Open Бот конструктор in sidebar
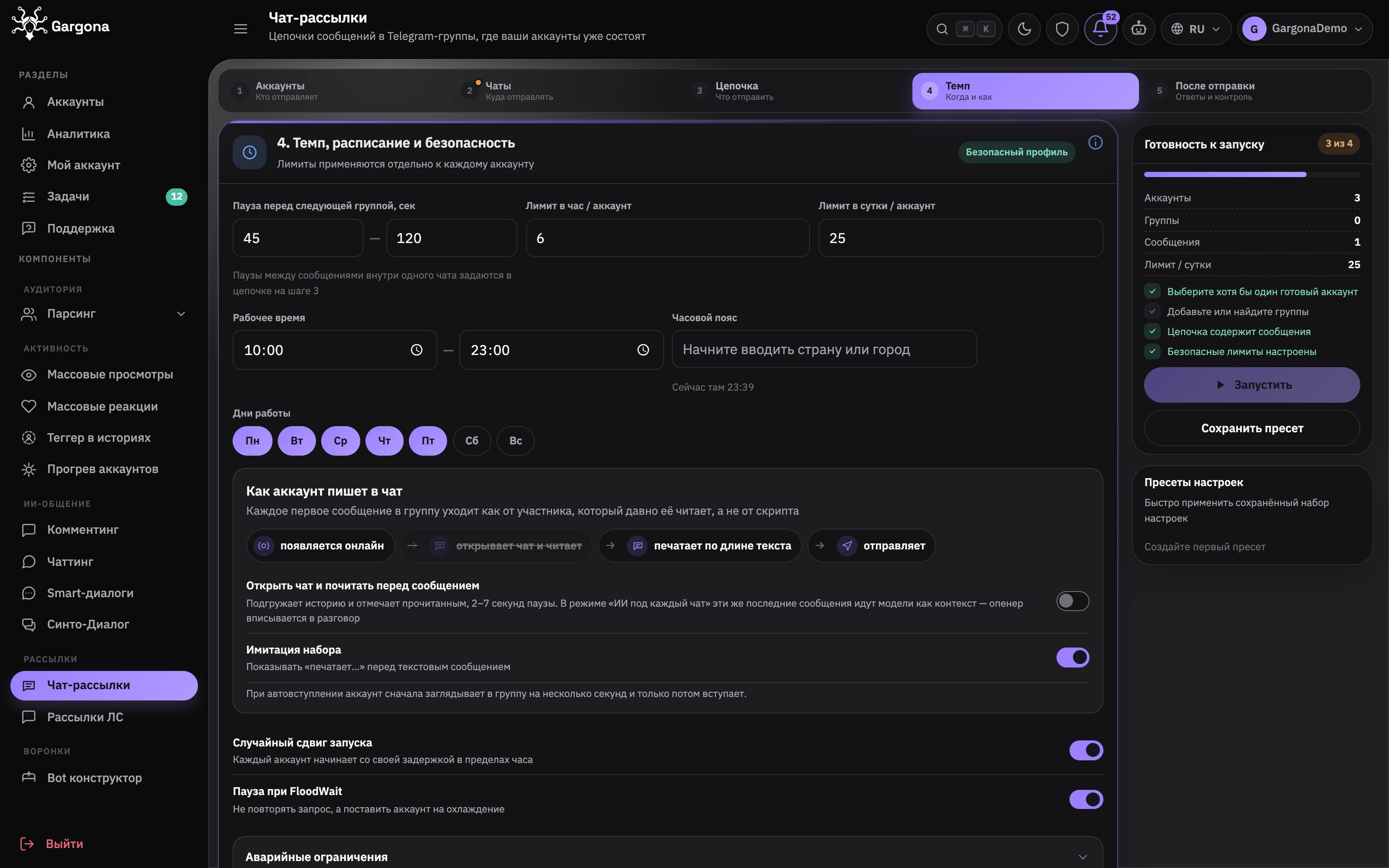Screen dimensions: 1389x868 point(104,778)
